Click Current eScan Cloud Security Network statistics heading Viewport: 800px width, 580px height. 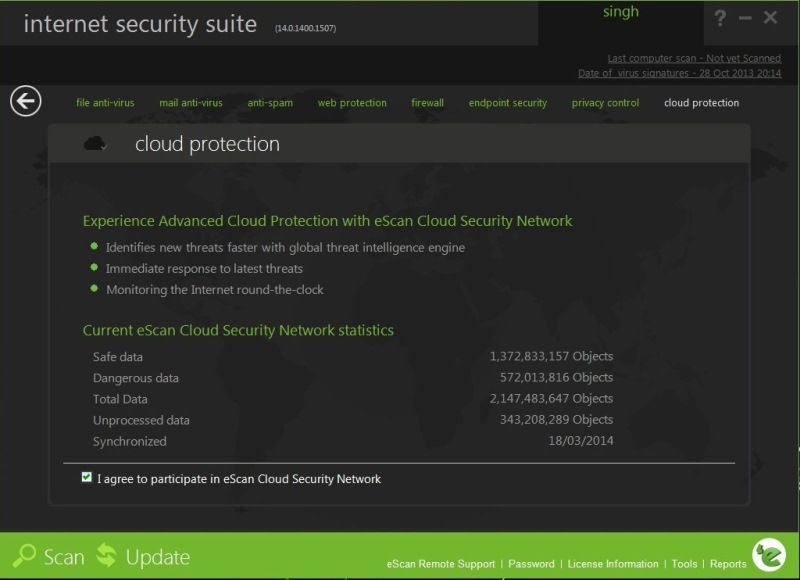[x=238, y=330]
